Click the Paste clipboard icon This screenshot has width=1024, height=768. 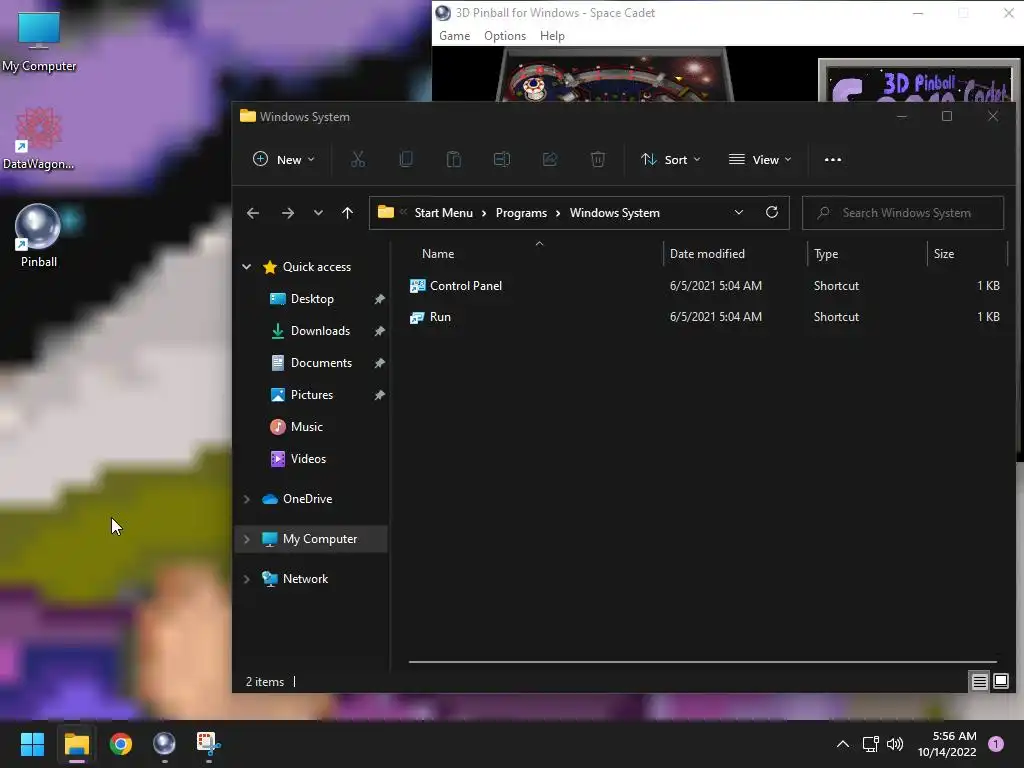(x=454, y=159)
